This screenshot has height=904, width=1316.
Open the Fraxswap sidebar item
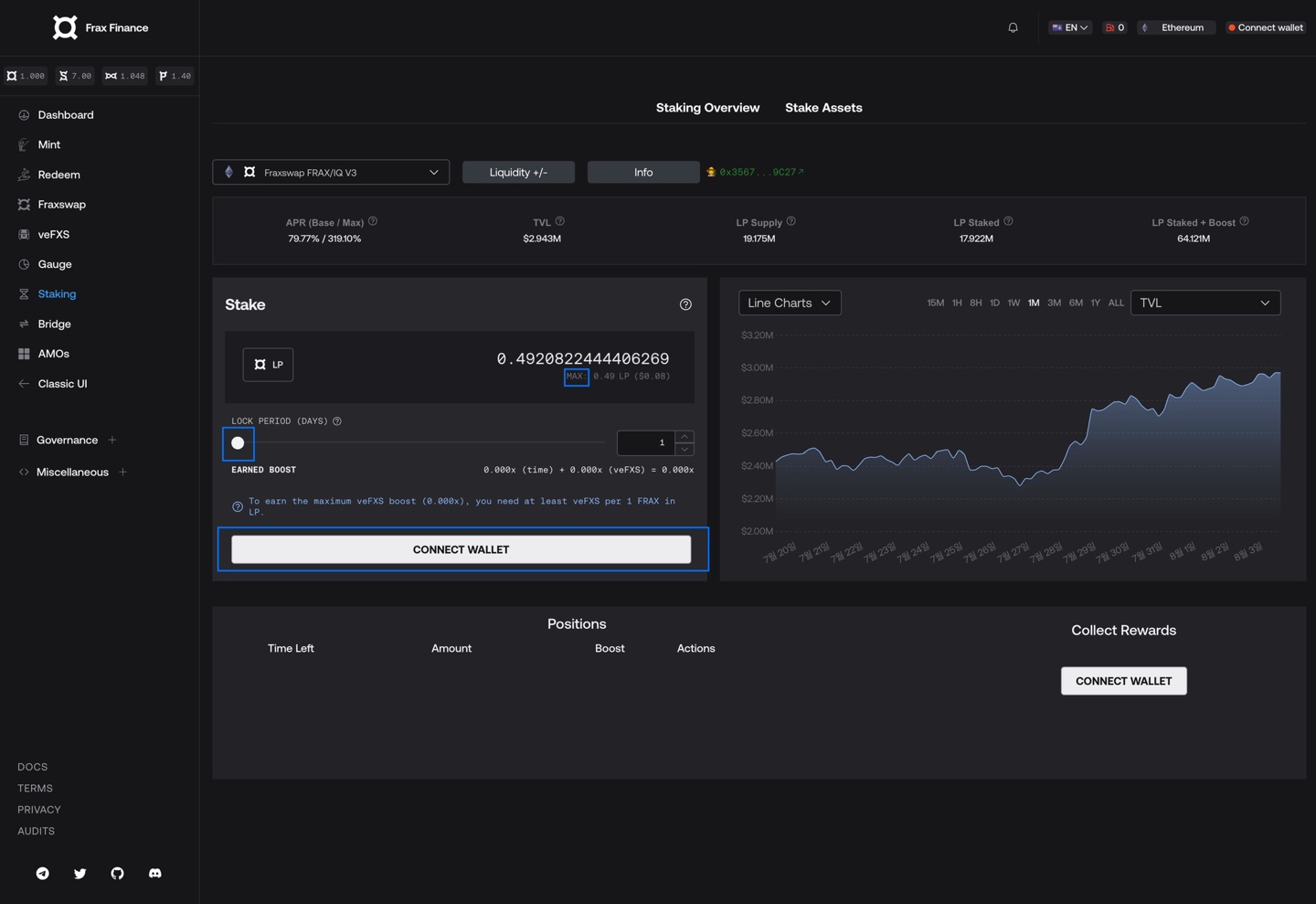61,205
